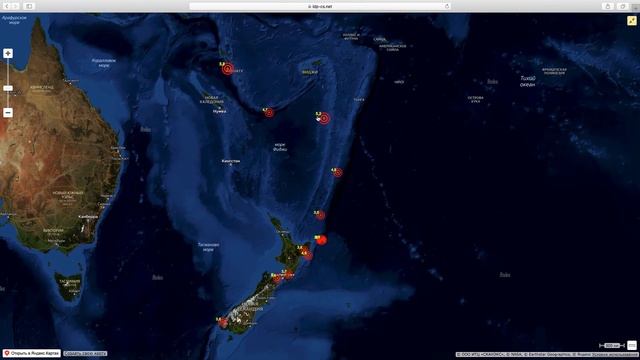
Task: Select the quake marker at southwest South Island
Action: point(222,322)
